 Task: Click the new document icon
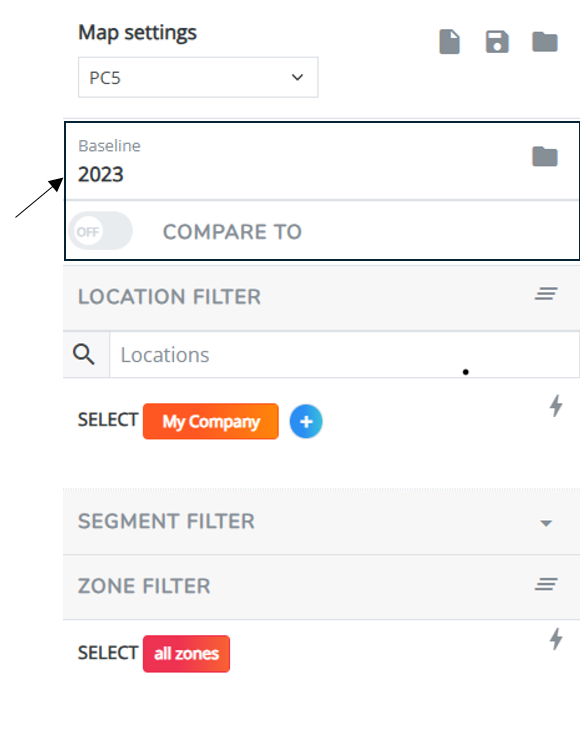(449, 42)
